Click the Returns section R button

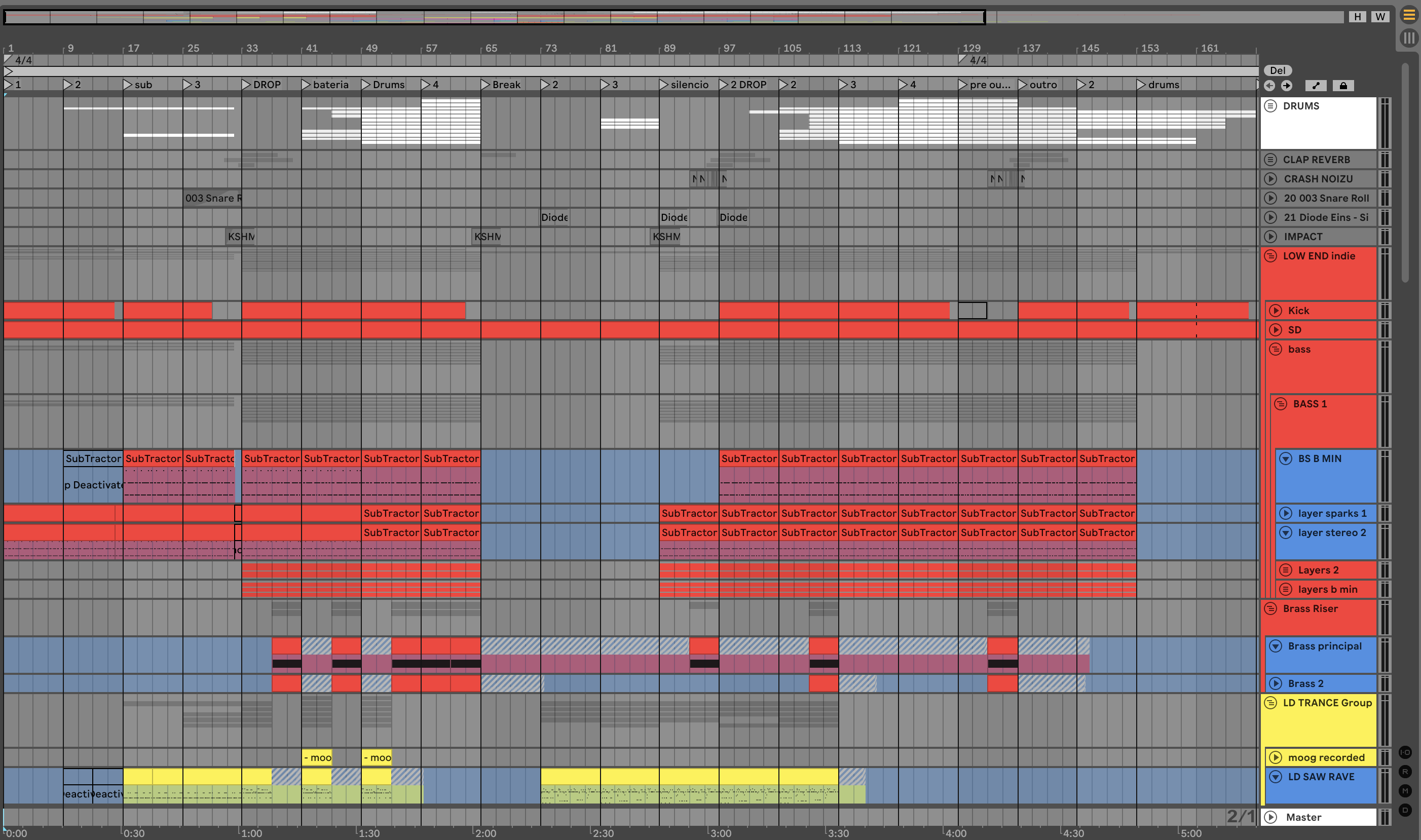pos(1405,772)
